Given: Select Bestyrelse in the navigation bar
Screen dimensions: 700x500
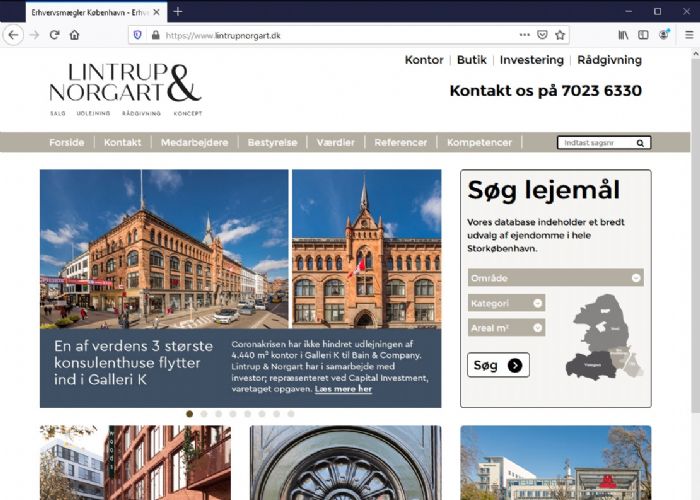Looking at the screenshot, I should [272, 142].
